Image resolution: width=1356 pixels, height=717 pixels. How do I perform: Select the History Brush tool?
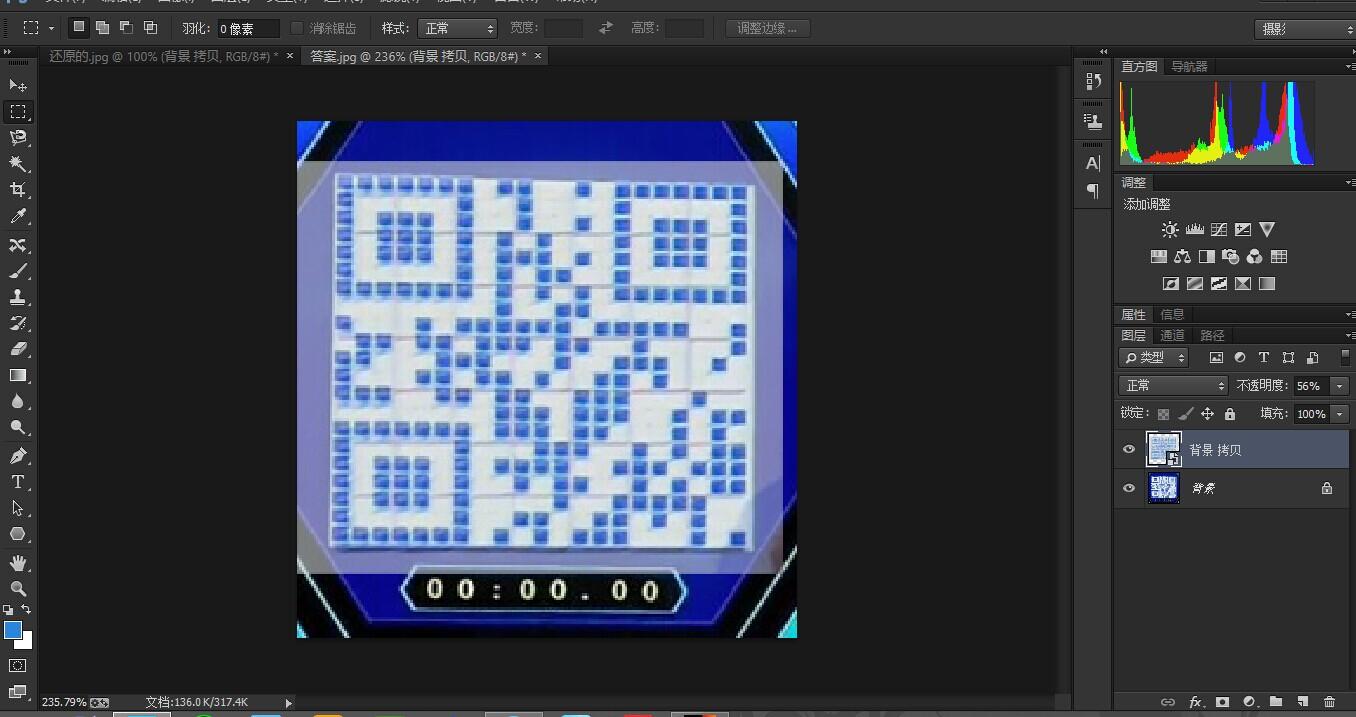tap(18, 323)
